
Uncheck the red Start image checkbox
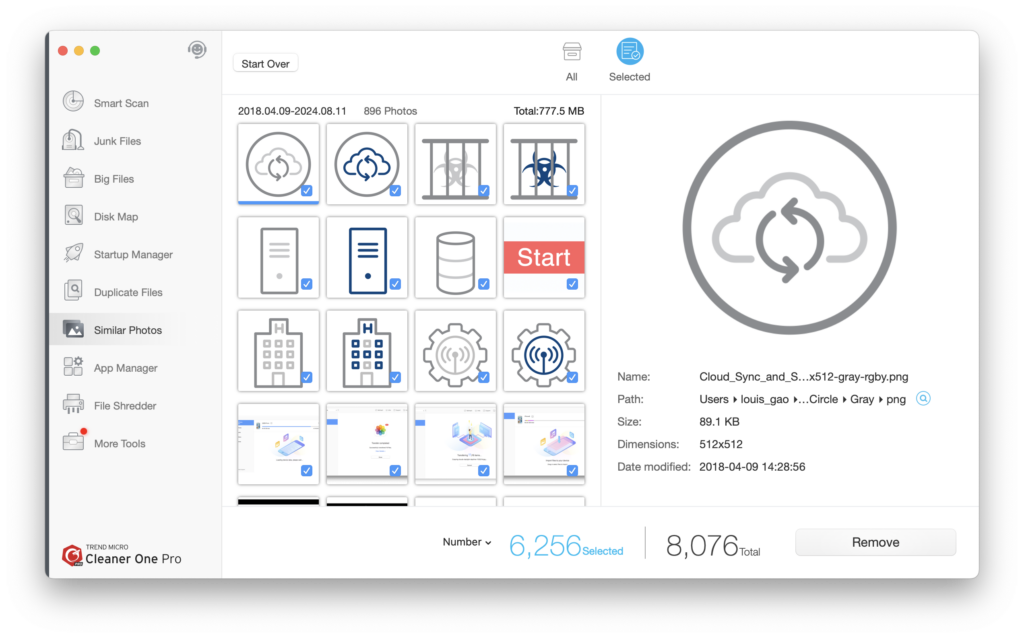click(x=572, y=284)
